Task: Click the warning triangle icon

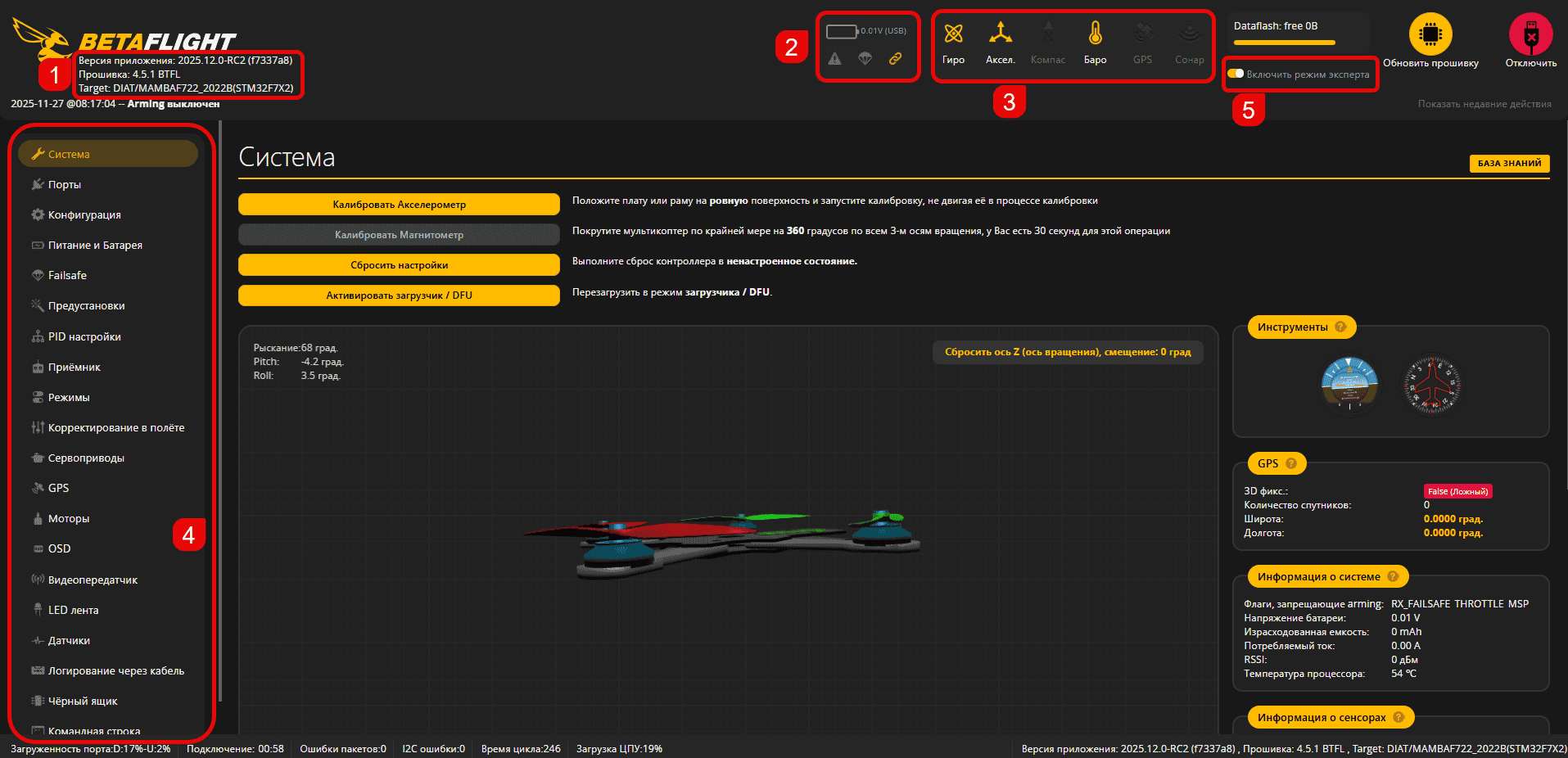Action: coord(834,58)
